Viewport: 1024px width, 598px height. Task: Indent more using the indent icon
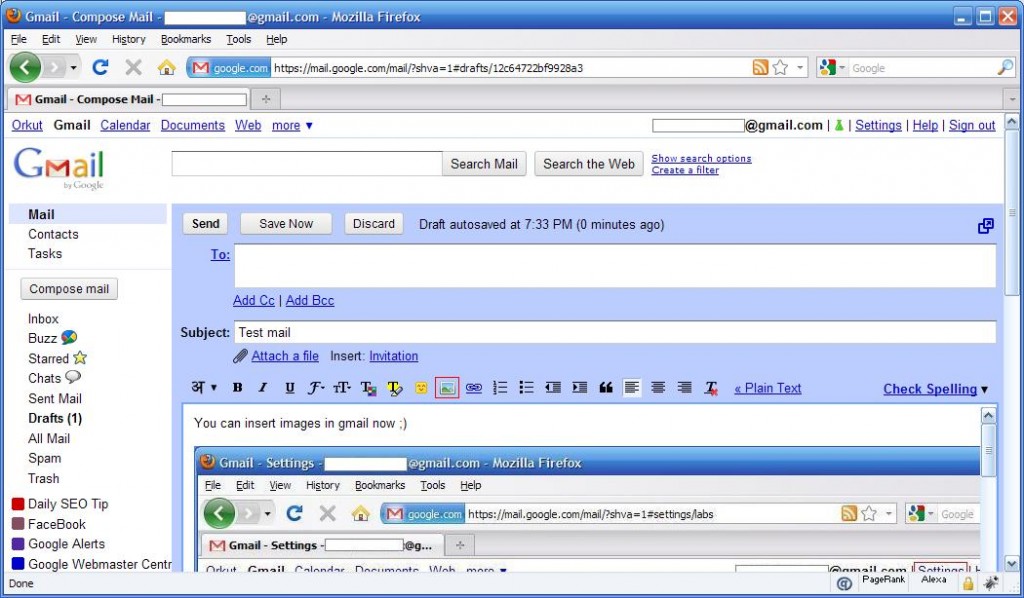click(x=579, y=388)
